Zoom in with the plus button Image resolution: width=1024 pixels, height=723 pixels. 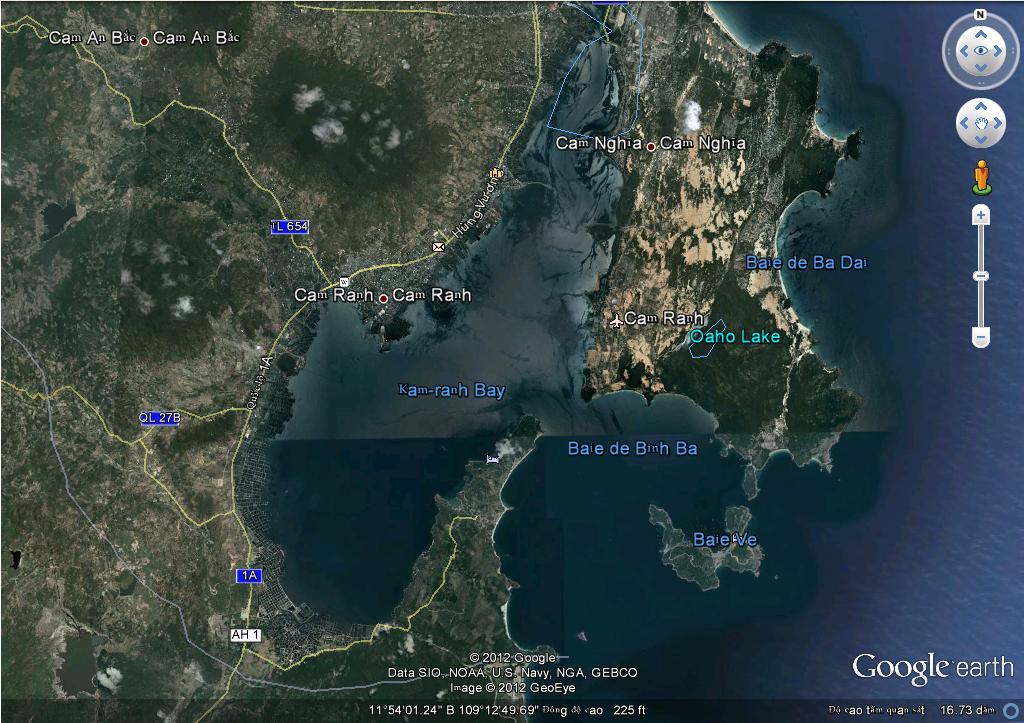(981, 215)
